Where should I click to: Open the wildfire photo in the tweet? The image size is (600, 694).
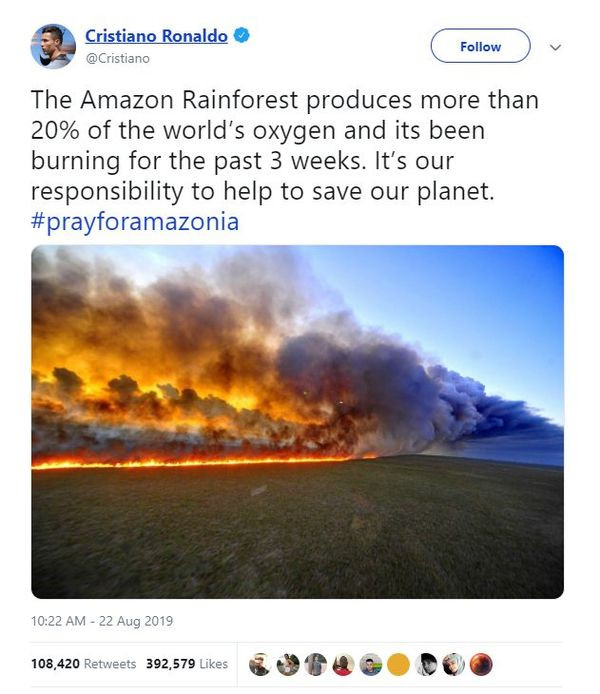click(297, 421)
